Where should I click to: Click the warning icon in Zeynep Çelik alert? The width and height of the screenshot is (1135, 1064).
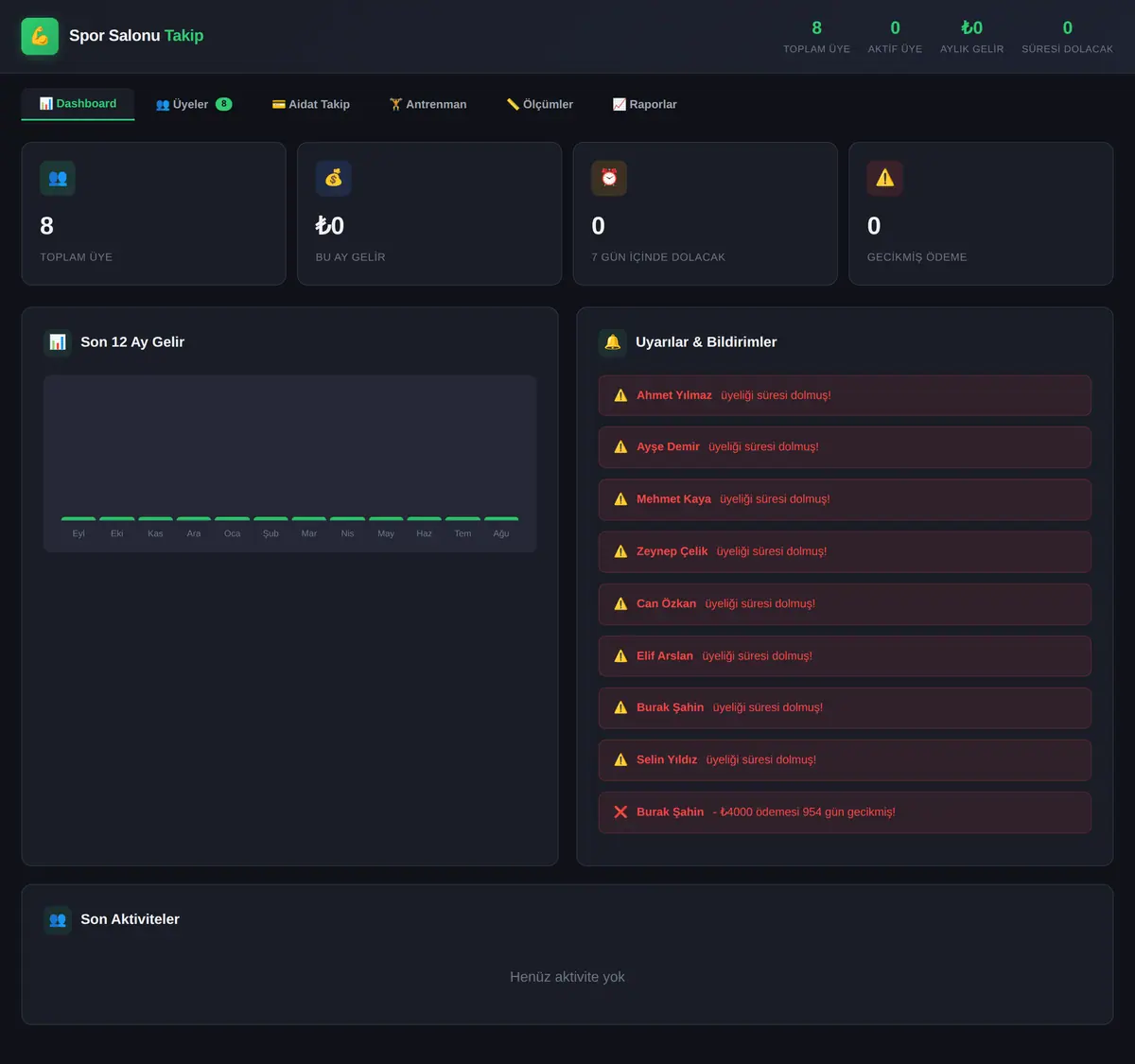tap(620, 551)
